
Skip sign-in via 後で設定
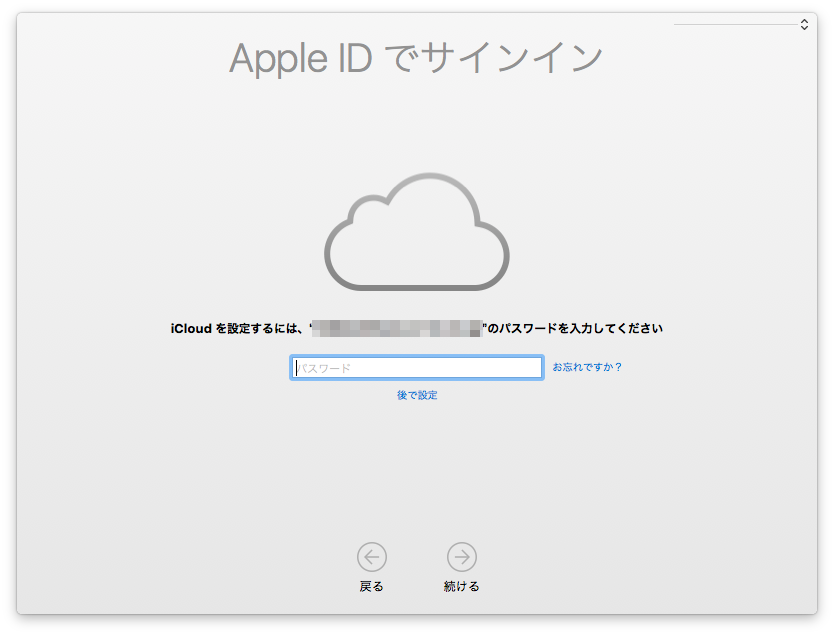(x=417, y=395)
